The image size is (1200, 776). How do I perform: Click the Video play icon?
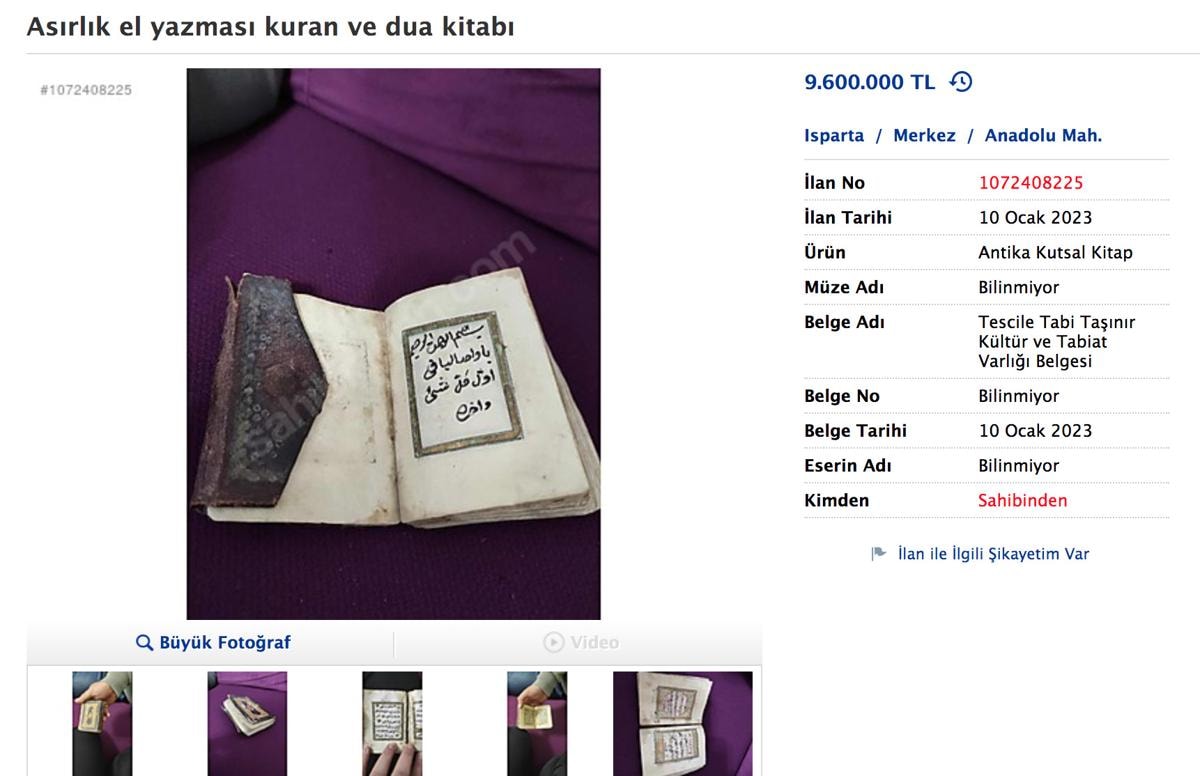point(554,642)
